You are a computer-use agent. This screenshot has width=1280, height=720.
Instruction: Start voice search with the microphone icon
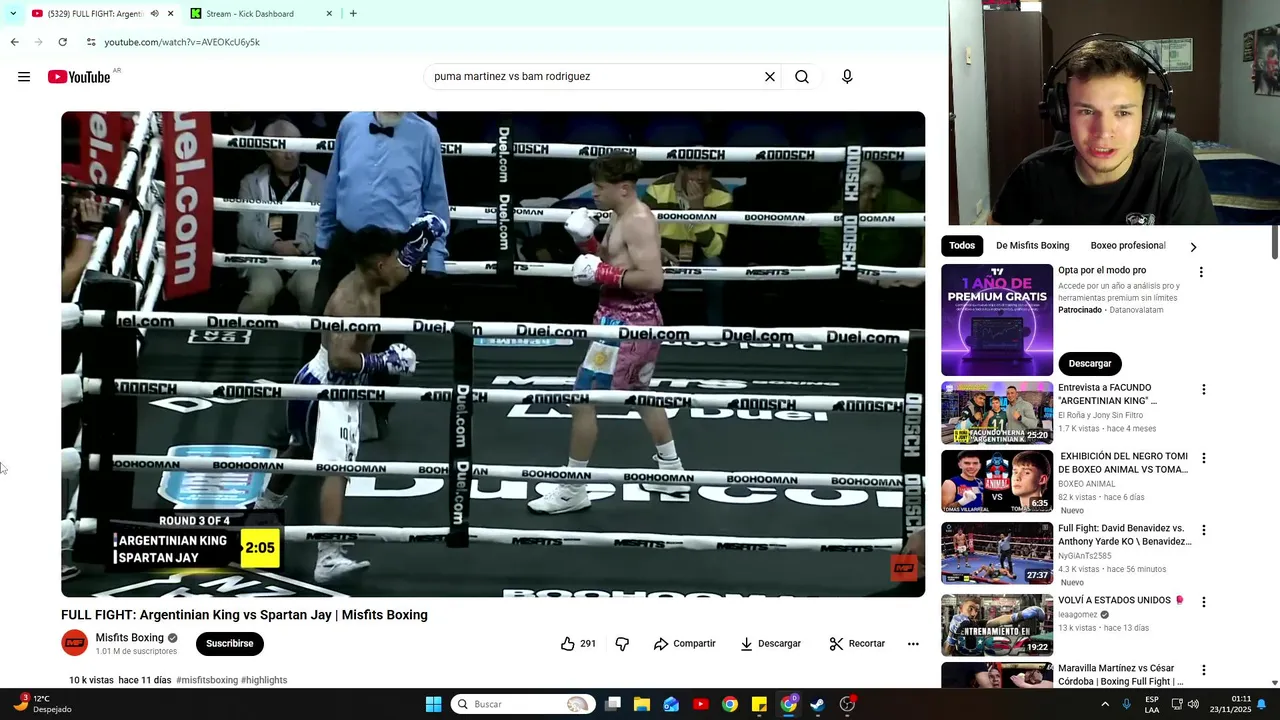tap(847, 77)
